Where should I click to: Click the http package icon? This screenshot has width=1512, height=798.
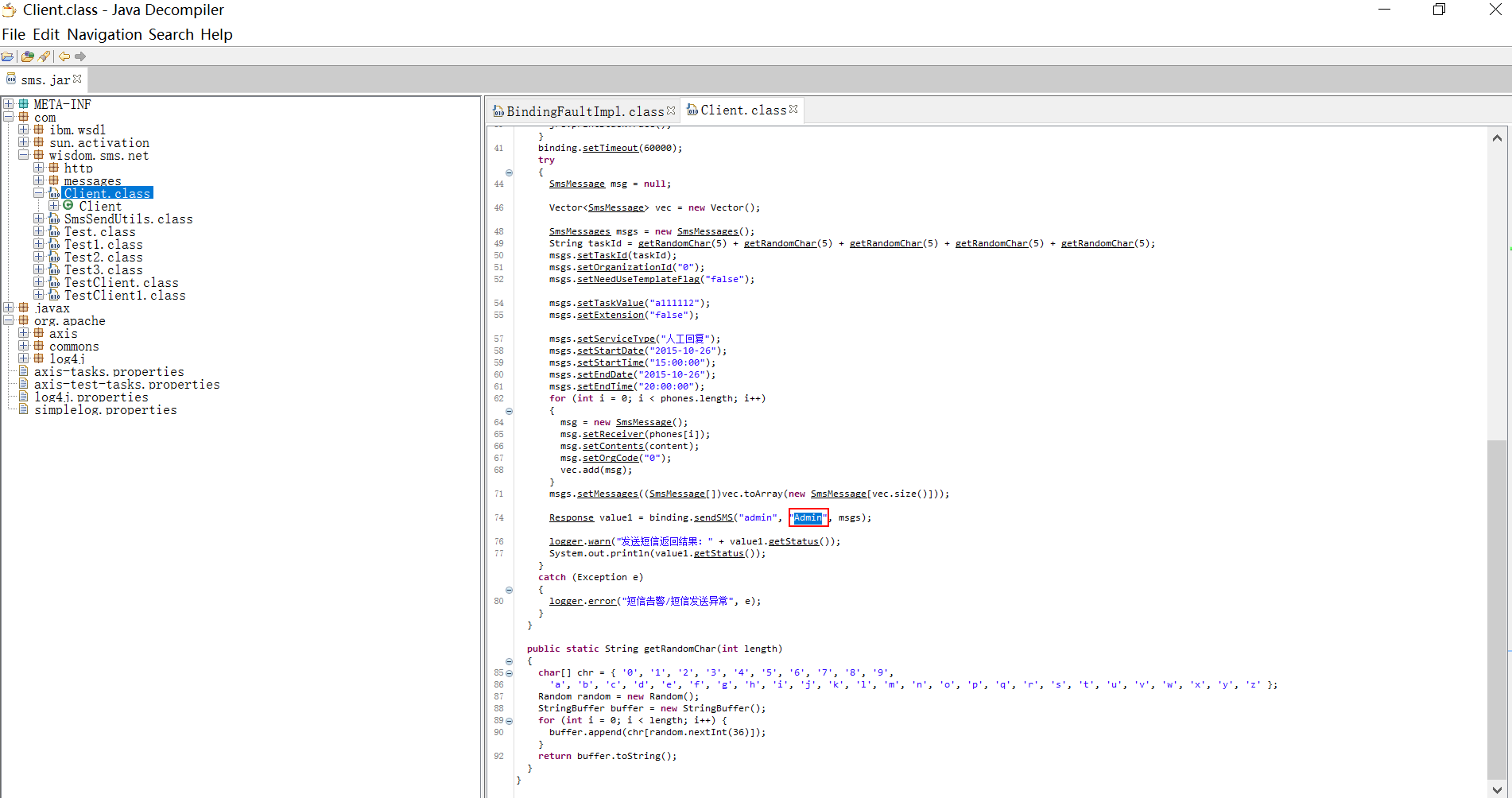pos(54,168)
